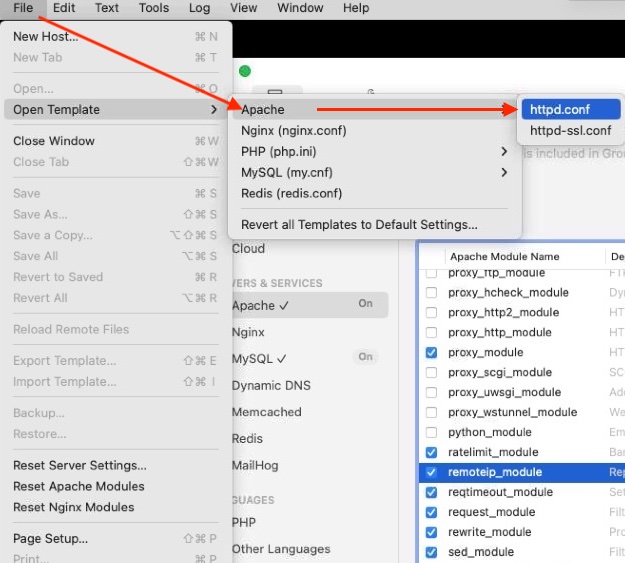
Task: Open the Log menu
Action: (199, 8)
